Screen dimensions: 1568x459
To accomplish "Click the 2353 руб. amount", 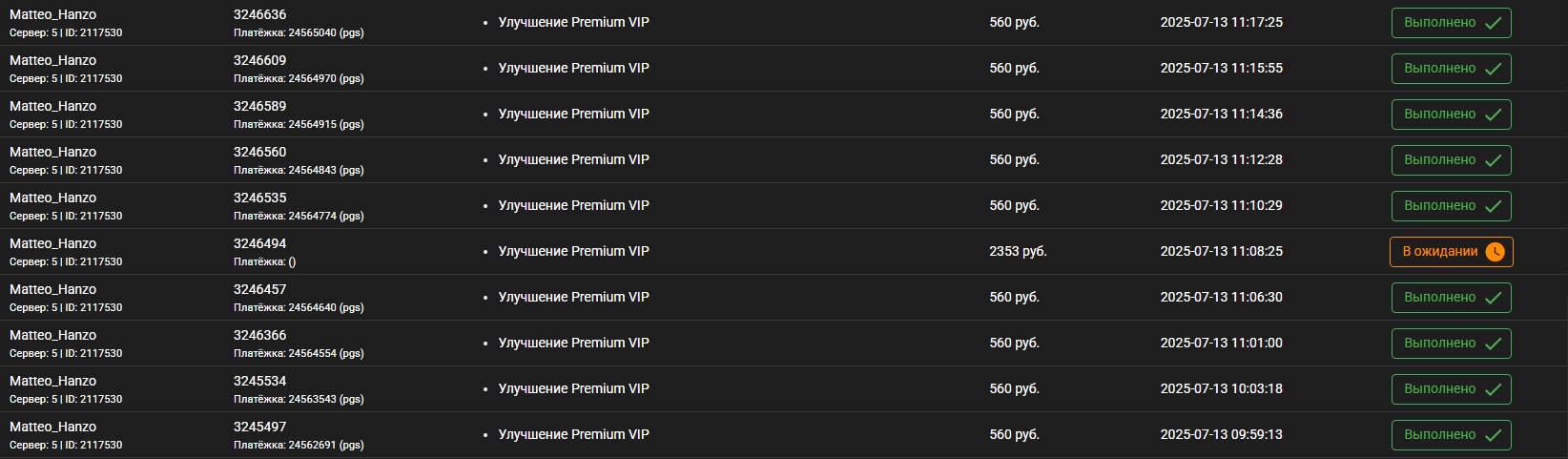I will coord(1018,251).
